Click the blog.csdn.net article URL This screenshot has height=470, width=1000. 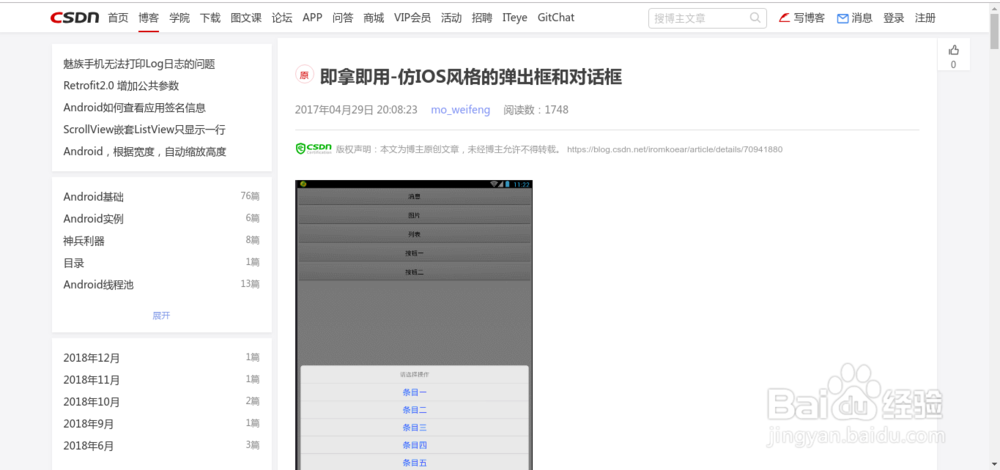675,149
